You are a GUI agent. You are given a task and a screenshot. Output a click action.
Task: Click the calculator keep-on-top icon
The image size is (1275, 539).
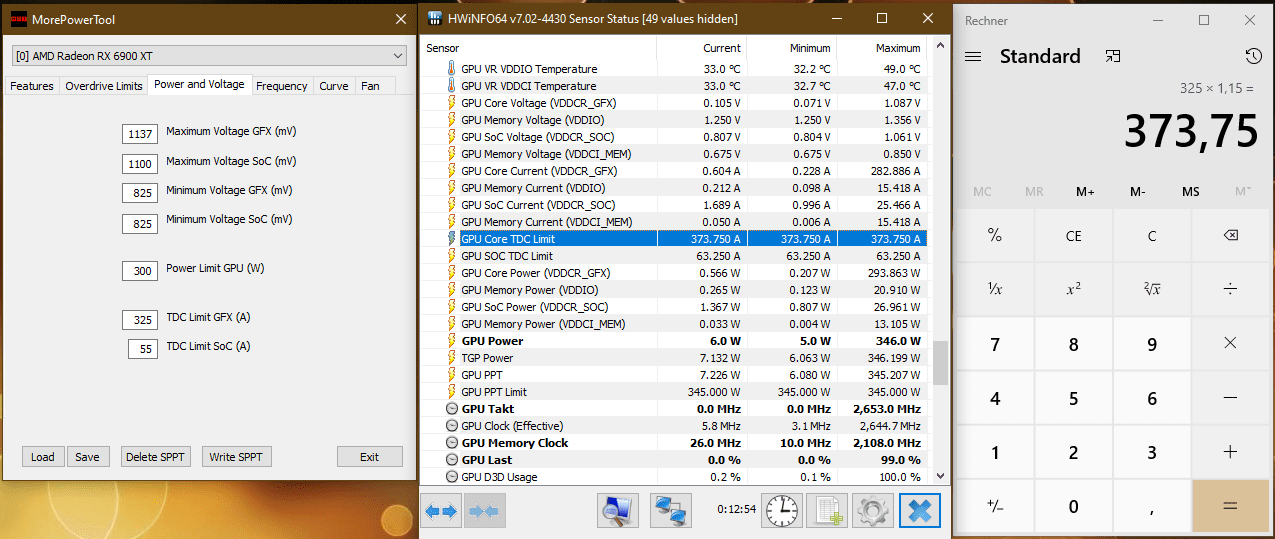pos(1113,57)
